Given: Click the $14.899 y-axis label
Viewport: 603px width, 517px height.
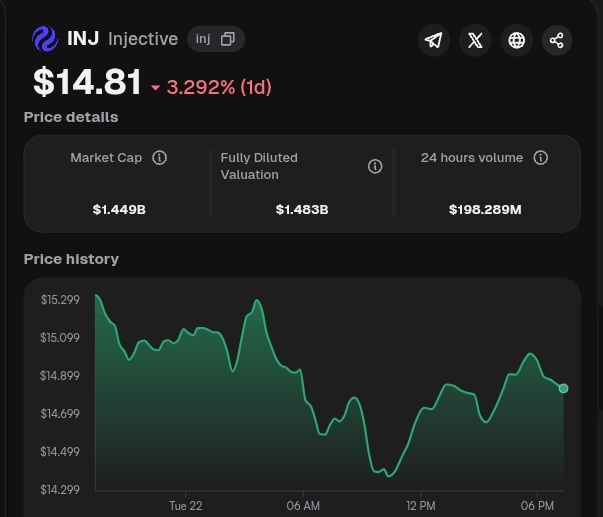Looking at the screenshot, I should (x=60, y=375).
